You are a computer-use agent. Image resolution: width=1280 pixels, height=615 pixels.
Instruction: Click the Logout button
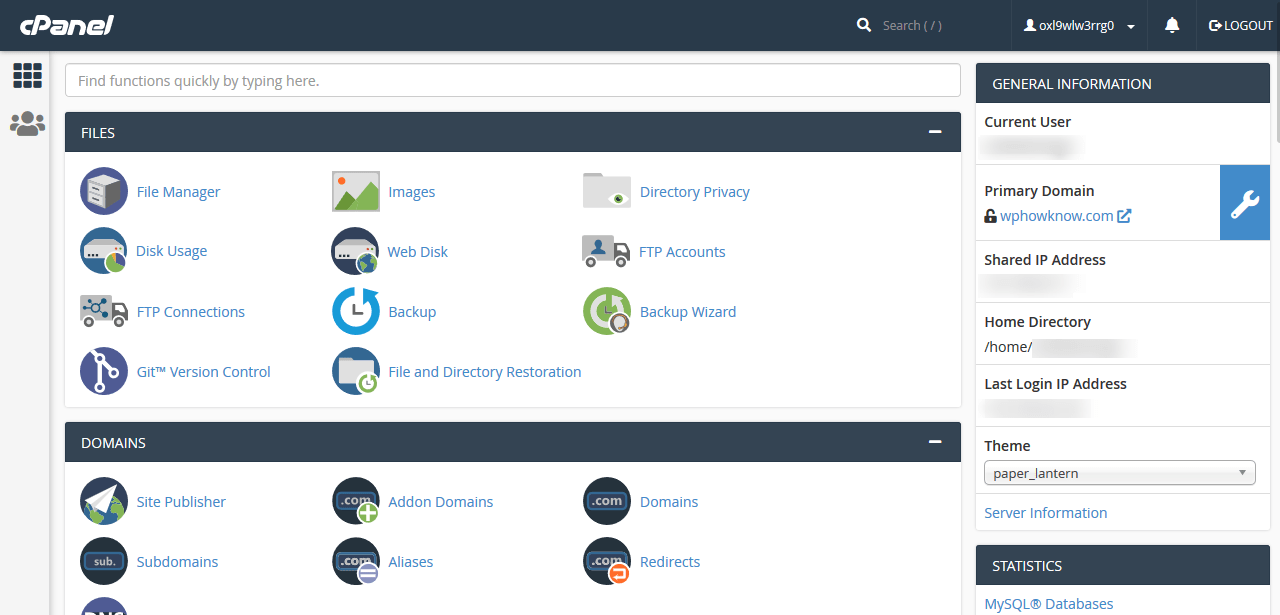[1240, 26]
